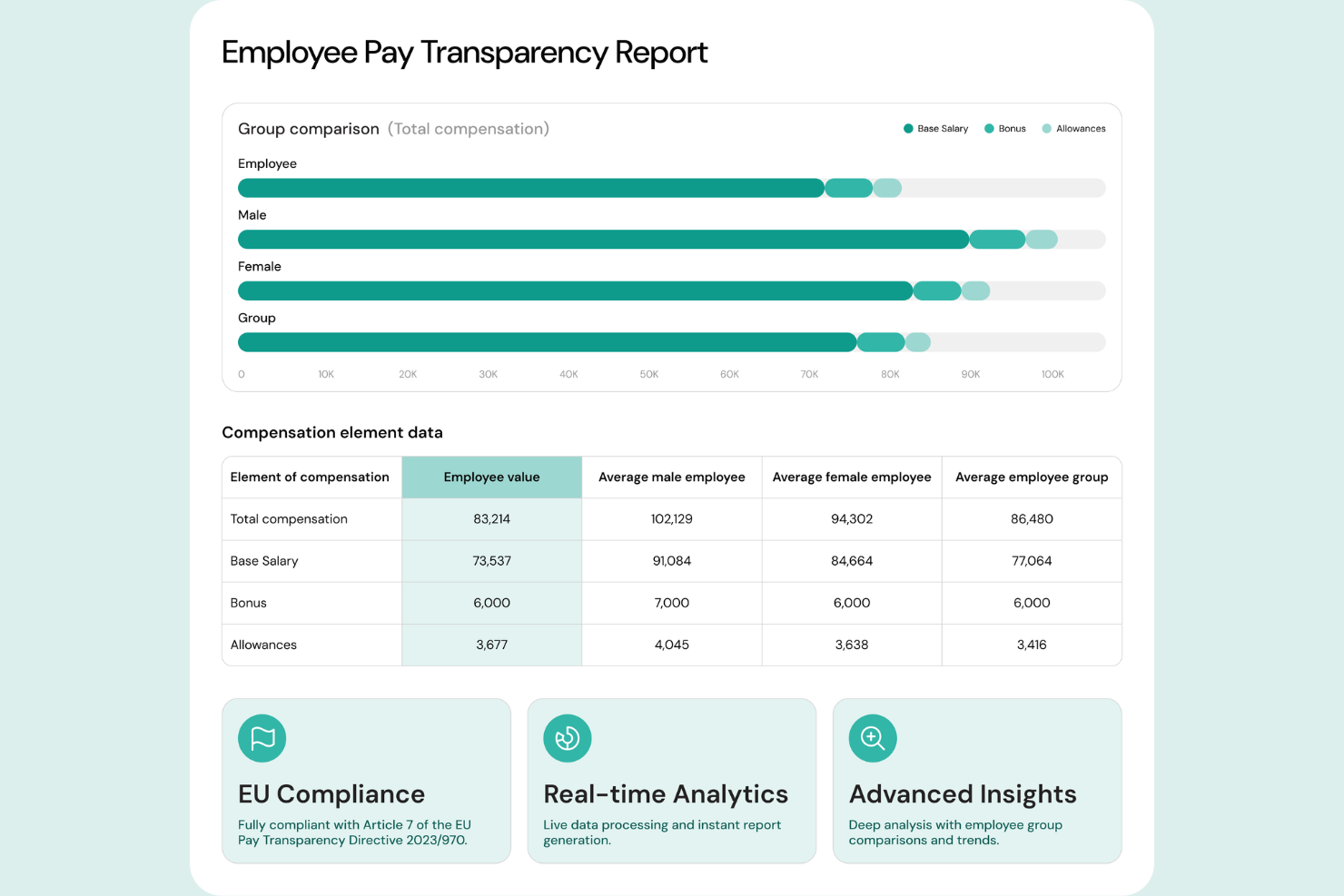1344x896 pixels.
Task: Click the Advanced Insights heading
Action: 963,794
